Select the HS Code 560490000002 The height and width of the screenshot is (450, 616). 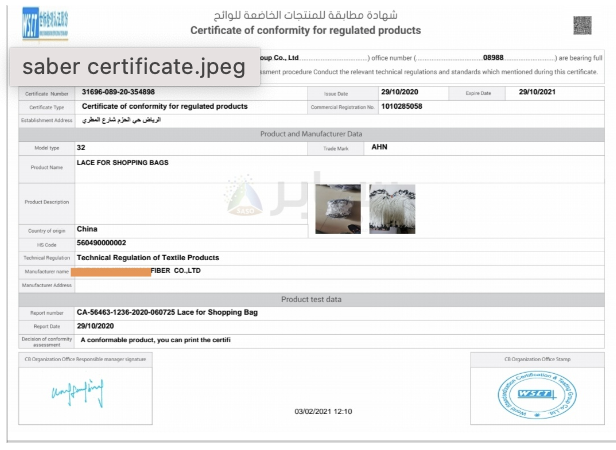point(101,243)
